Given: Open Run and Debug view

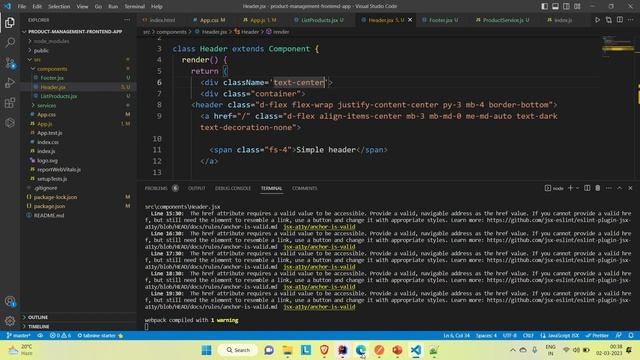Looking at the screenshot, I should 10,83.
